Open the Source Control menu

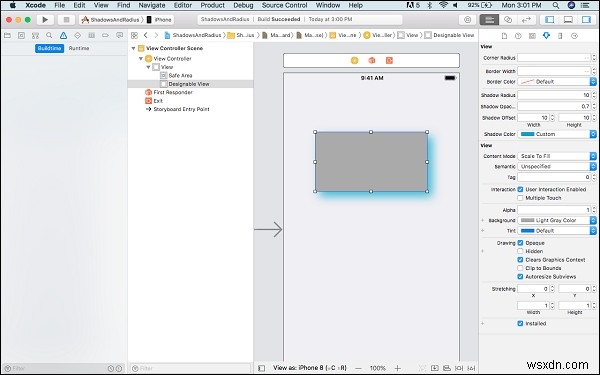pos(284,5)
